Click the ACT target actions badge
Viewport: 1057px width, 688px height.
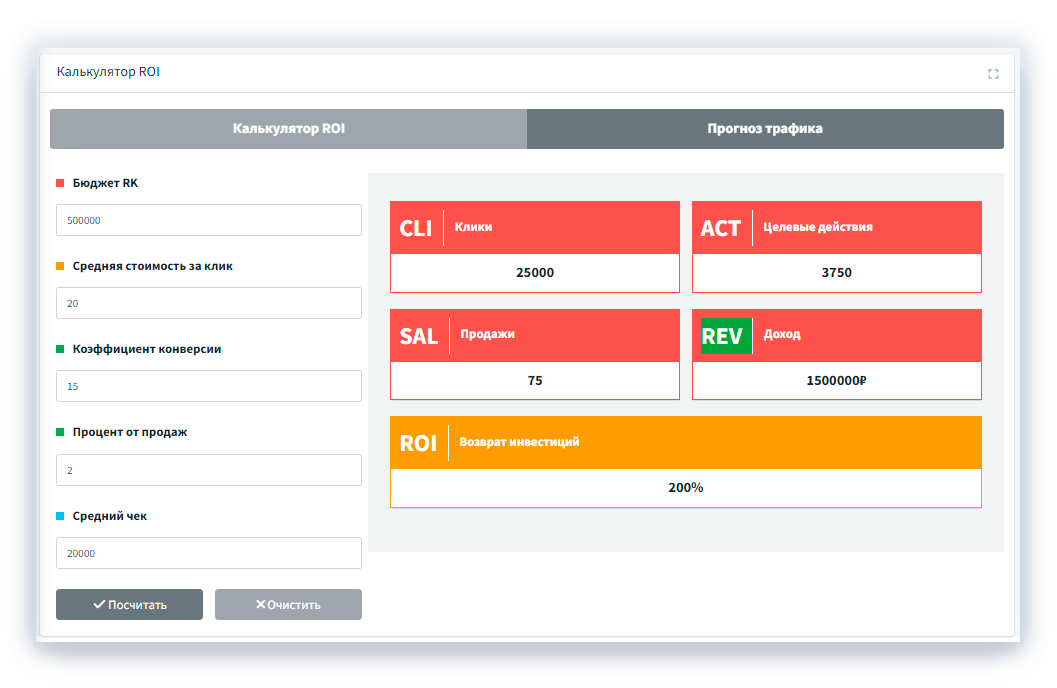coord(720,228)
